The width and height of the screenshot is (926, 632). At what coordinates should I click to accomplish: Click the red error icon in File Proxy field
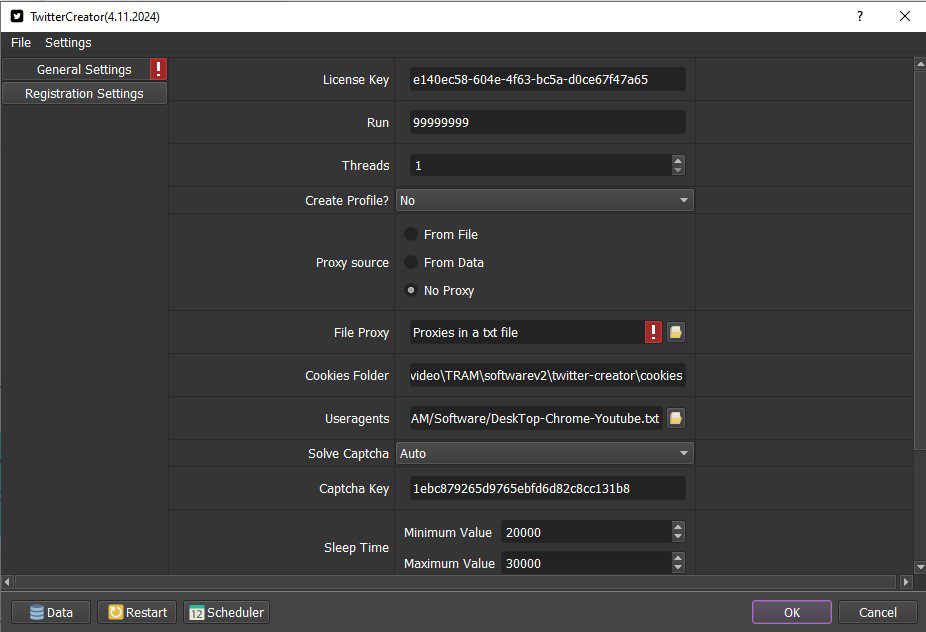(x=653, y=332)
